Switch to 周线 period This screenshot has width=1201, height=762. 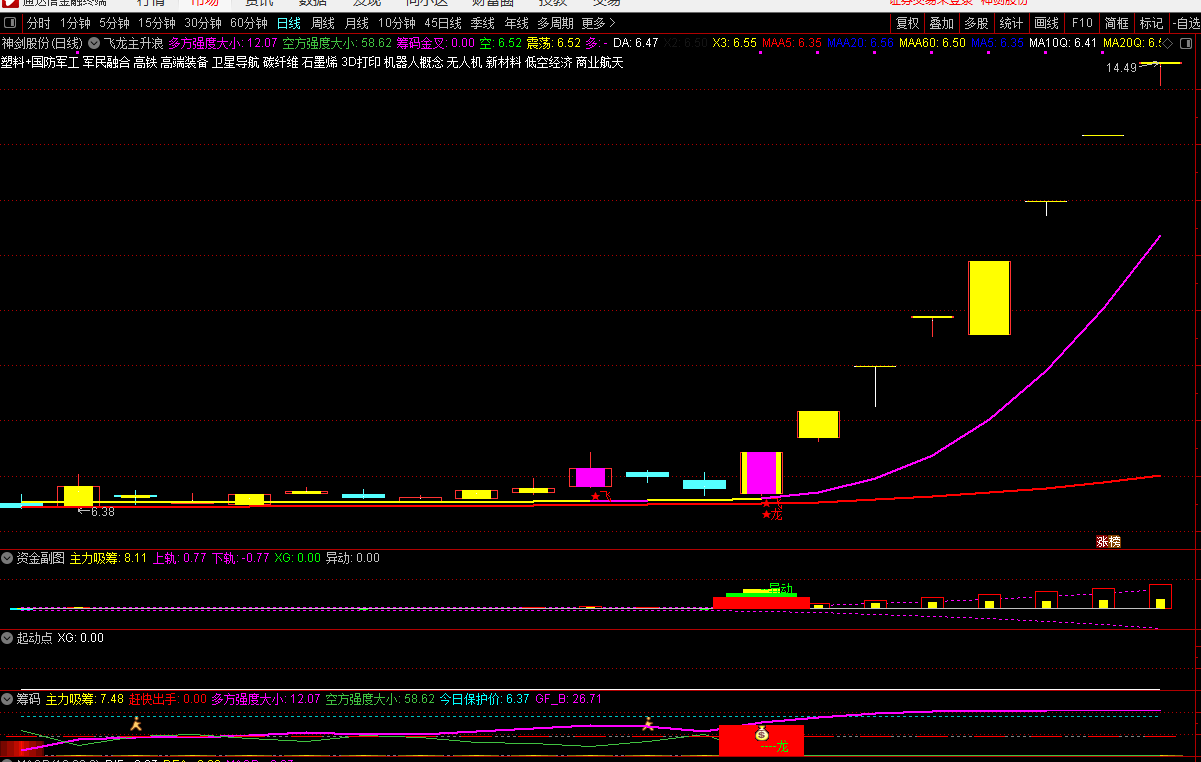point(323,23)
